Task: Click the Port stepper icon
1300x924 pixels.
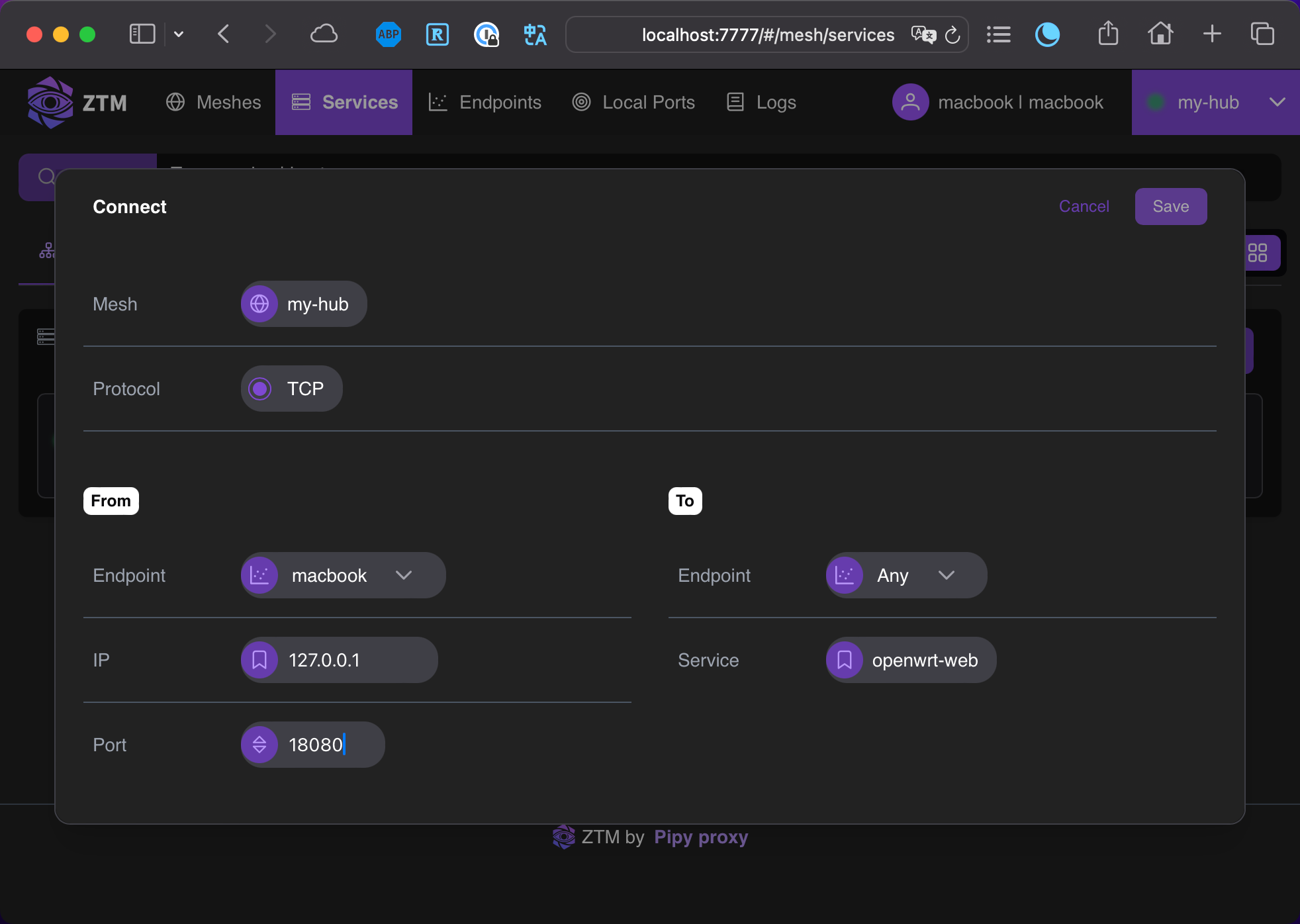Action: (x=259, y=745)
